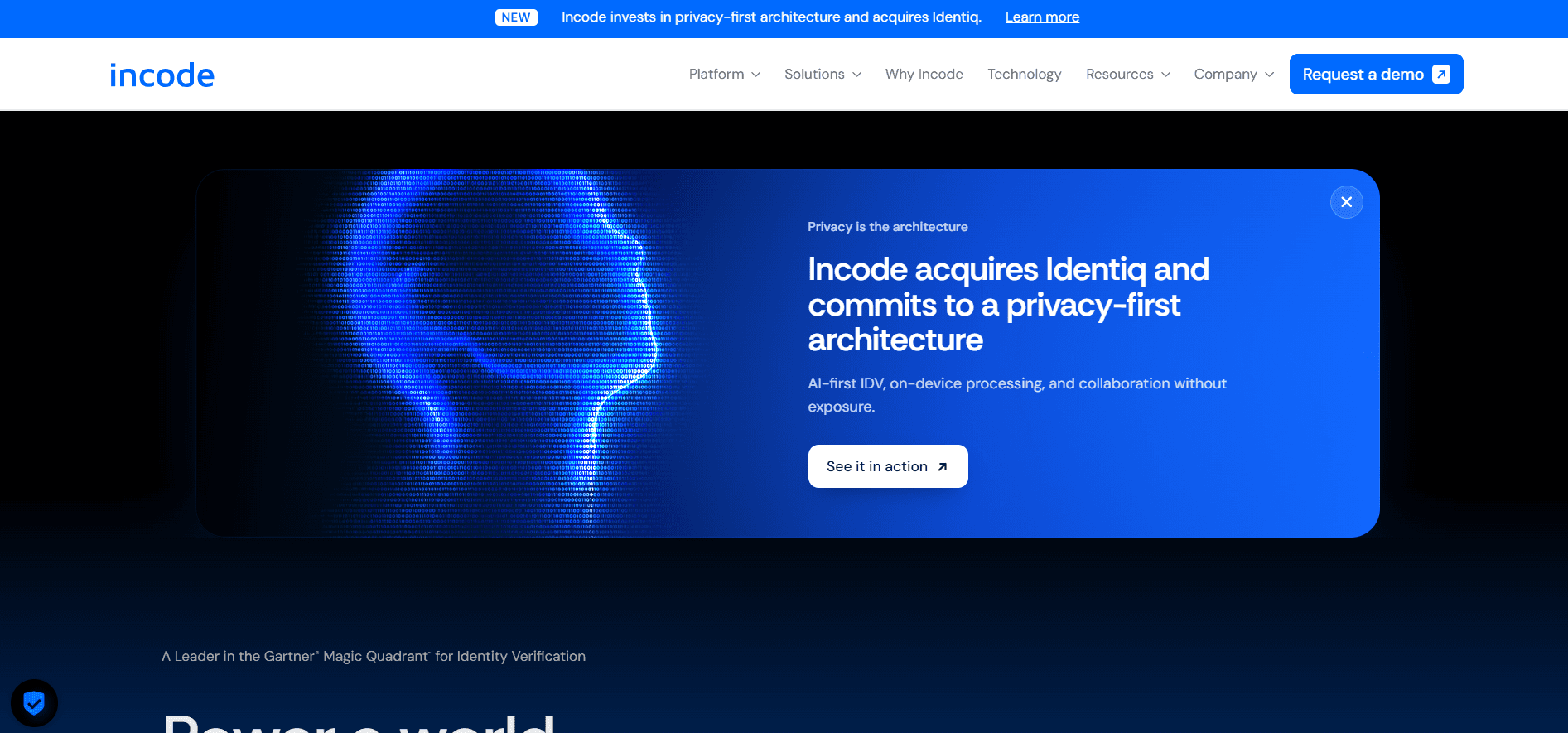Image resolution: width=1568 pixels, height=733 pixels.
Task: Click the See it in action button
Action: 888,466
